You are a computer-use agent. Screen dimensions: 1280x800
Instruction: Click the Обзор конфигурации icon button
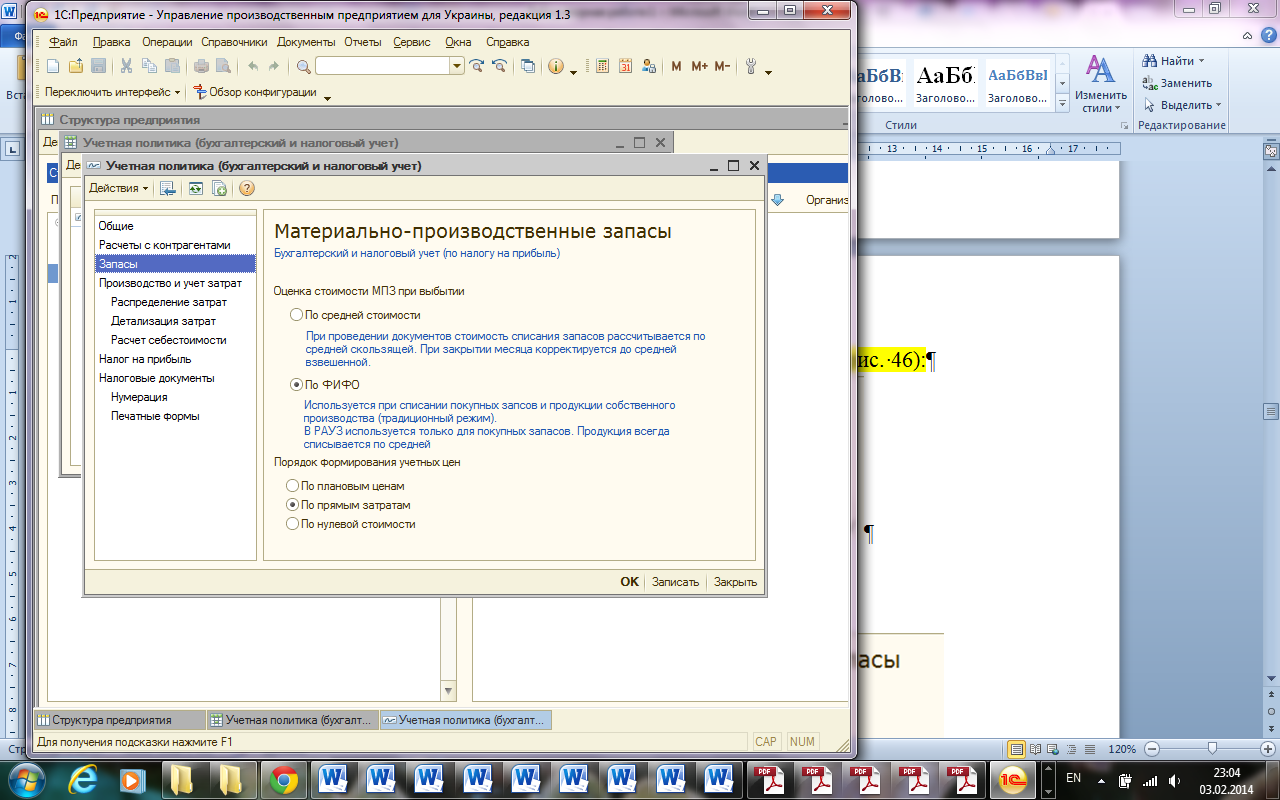tap(254, 92)
